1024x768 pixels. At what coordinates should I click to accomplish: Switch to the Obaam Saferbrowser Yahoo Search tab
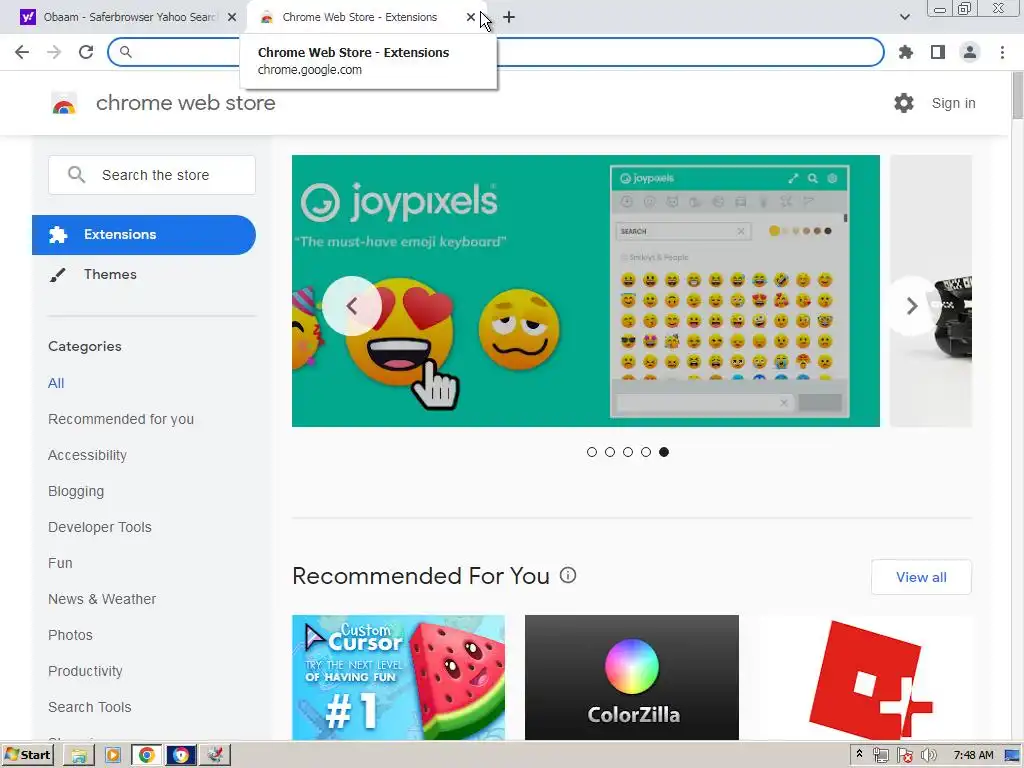[129, 18]
